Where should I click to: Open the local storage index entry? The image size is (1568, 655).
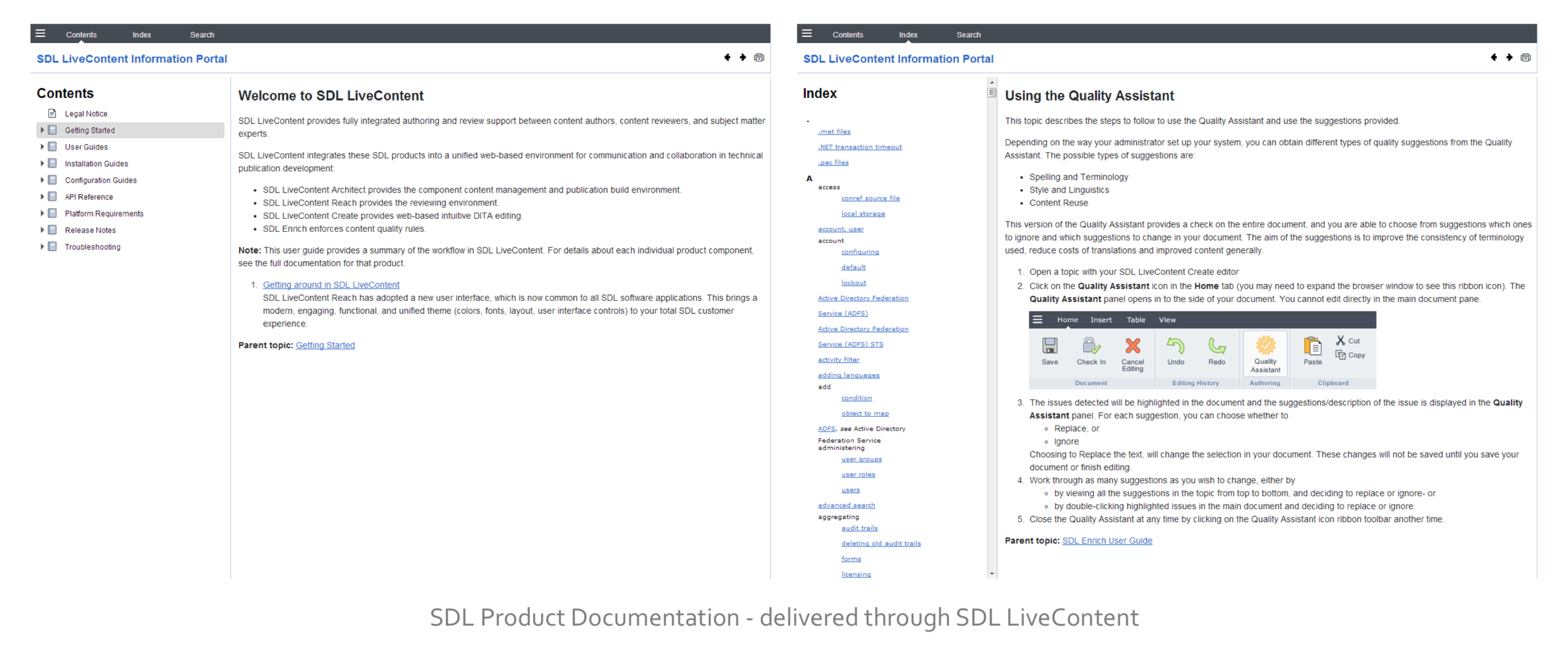(x=863, y=214)
